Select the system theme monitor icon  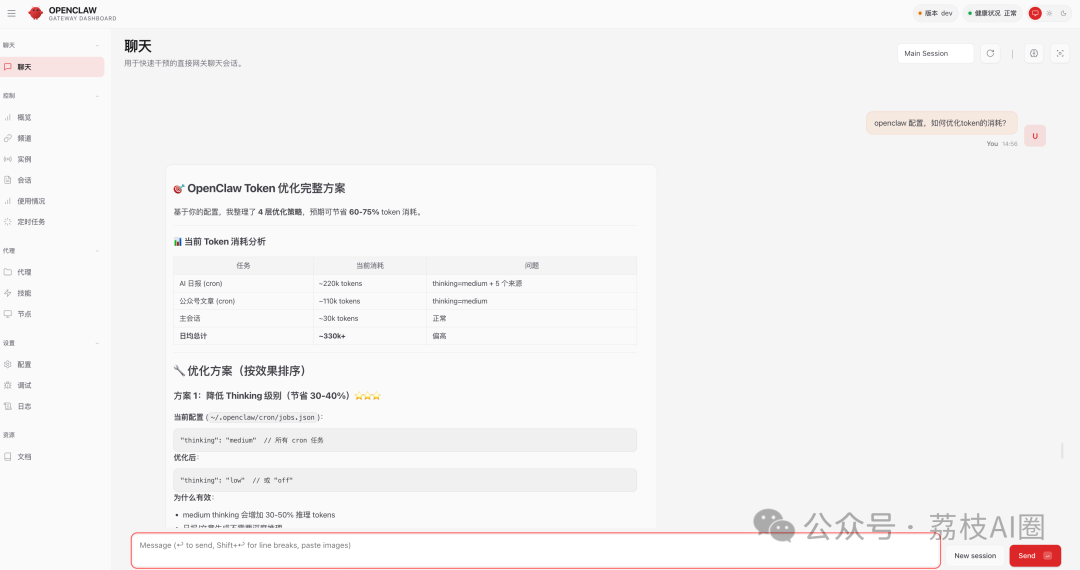(x=1035, y=13)
